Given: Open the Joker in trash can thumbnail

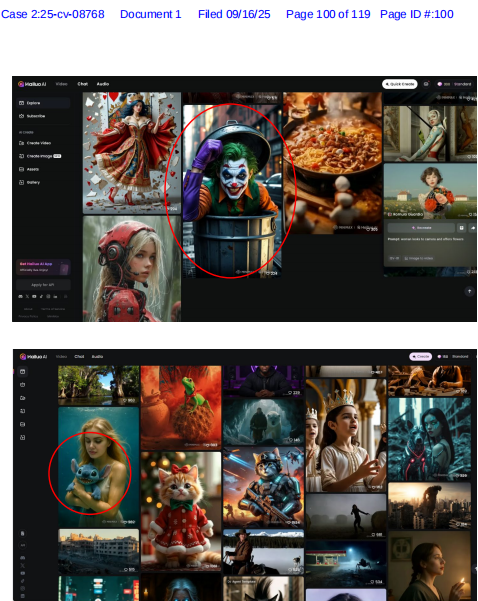Looking at the screenshot, I should (232, 191).
